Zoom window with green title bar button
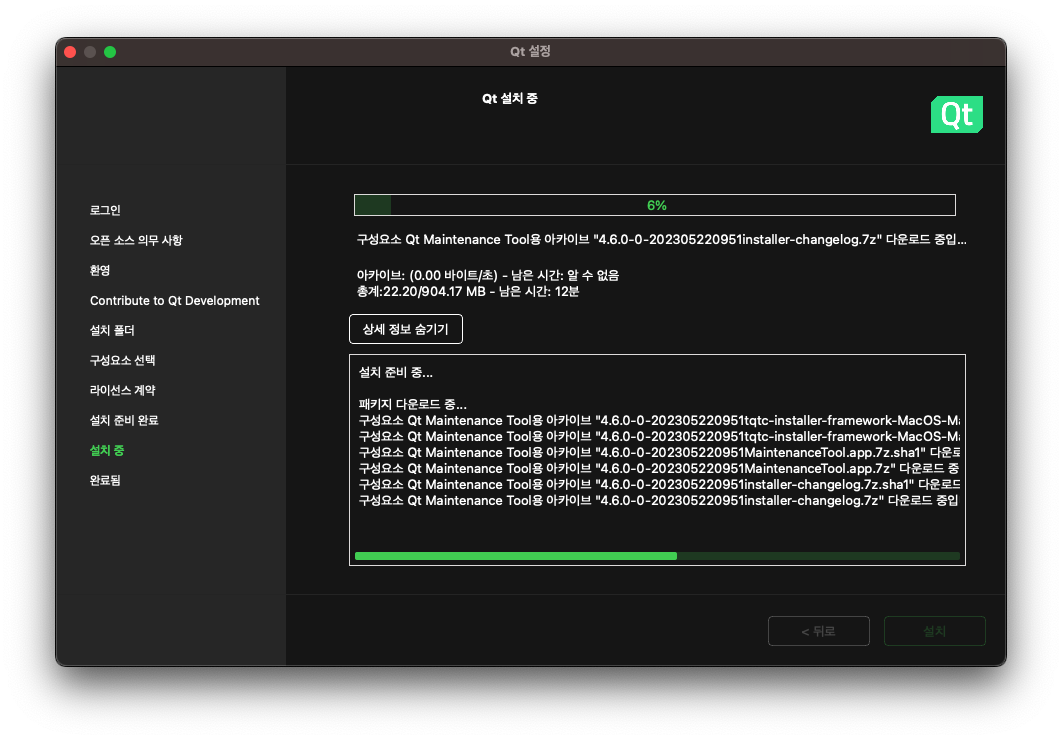 coord(110,52)
